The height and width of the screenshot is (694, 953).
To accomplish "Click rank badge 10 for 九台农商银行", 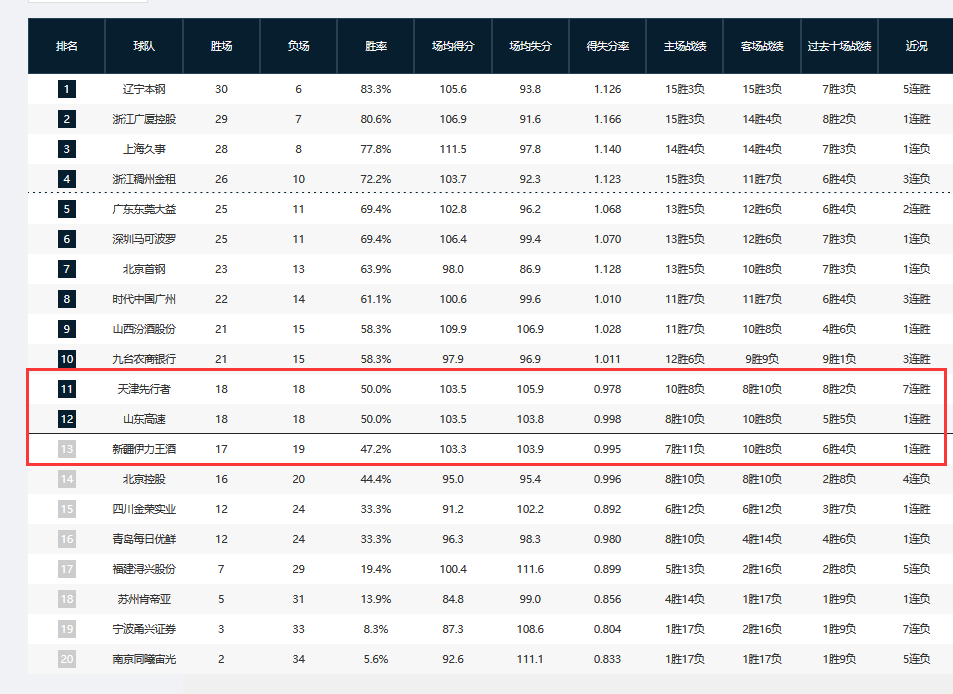I will click(x=67, y=359).
